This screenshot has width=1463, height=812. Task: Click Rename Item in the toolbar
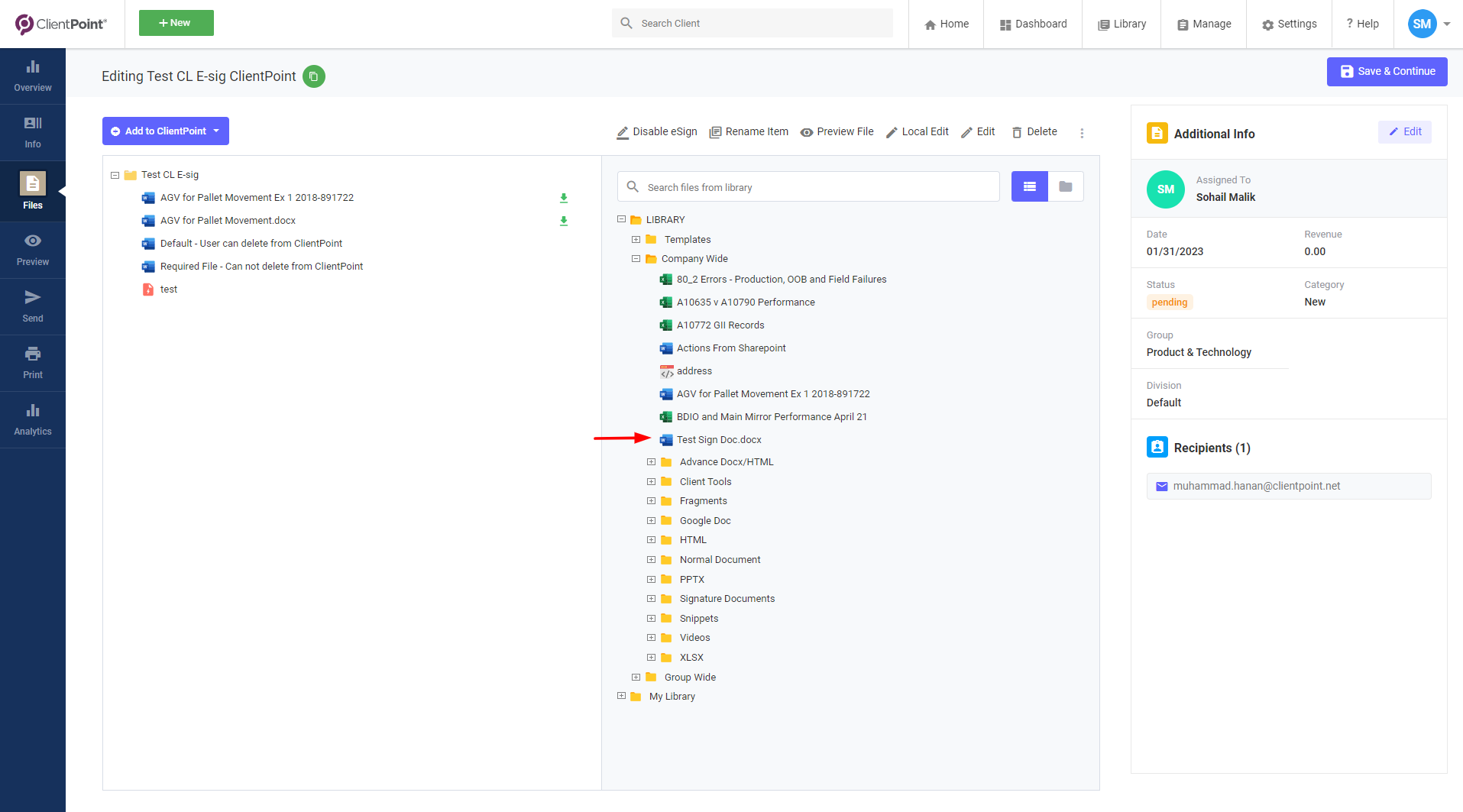point(749,131)
